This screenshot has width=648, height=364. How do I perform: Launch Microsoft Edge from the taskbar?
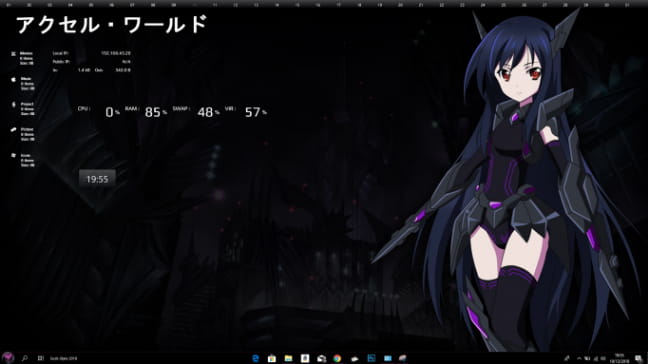255,358
